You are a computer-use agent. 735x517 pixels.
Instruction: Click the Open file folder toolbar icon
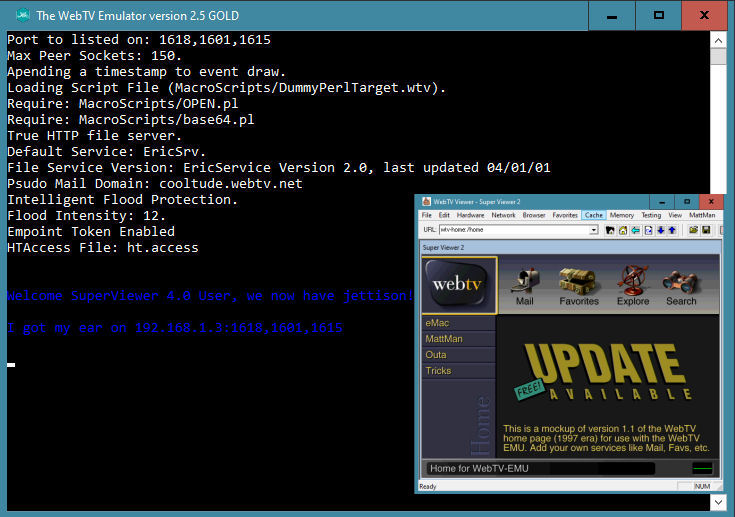click(x=693, y=230)
